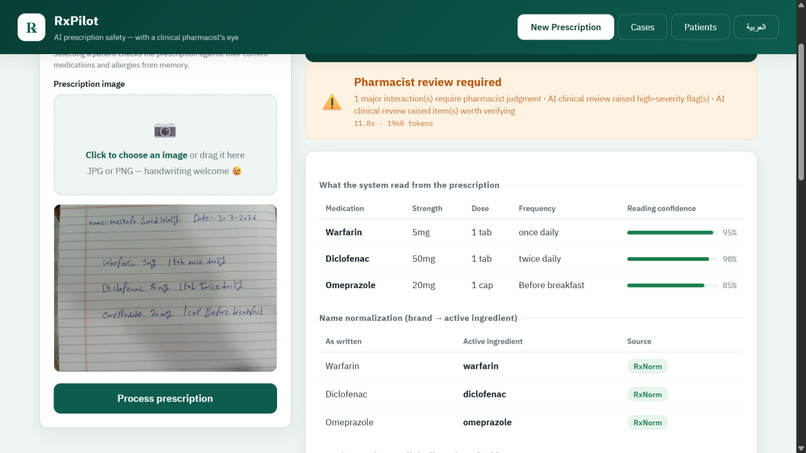The width and height of the screenshot is (806, 453).
Task: Click the RxPilot R logo icon
Action: tap(31, 27)
